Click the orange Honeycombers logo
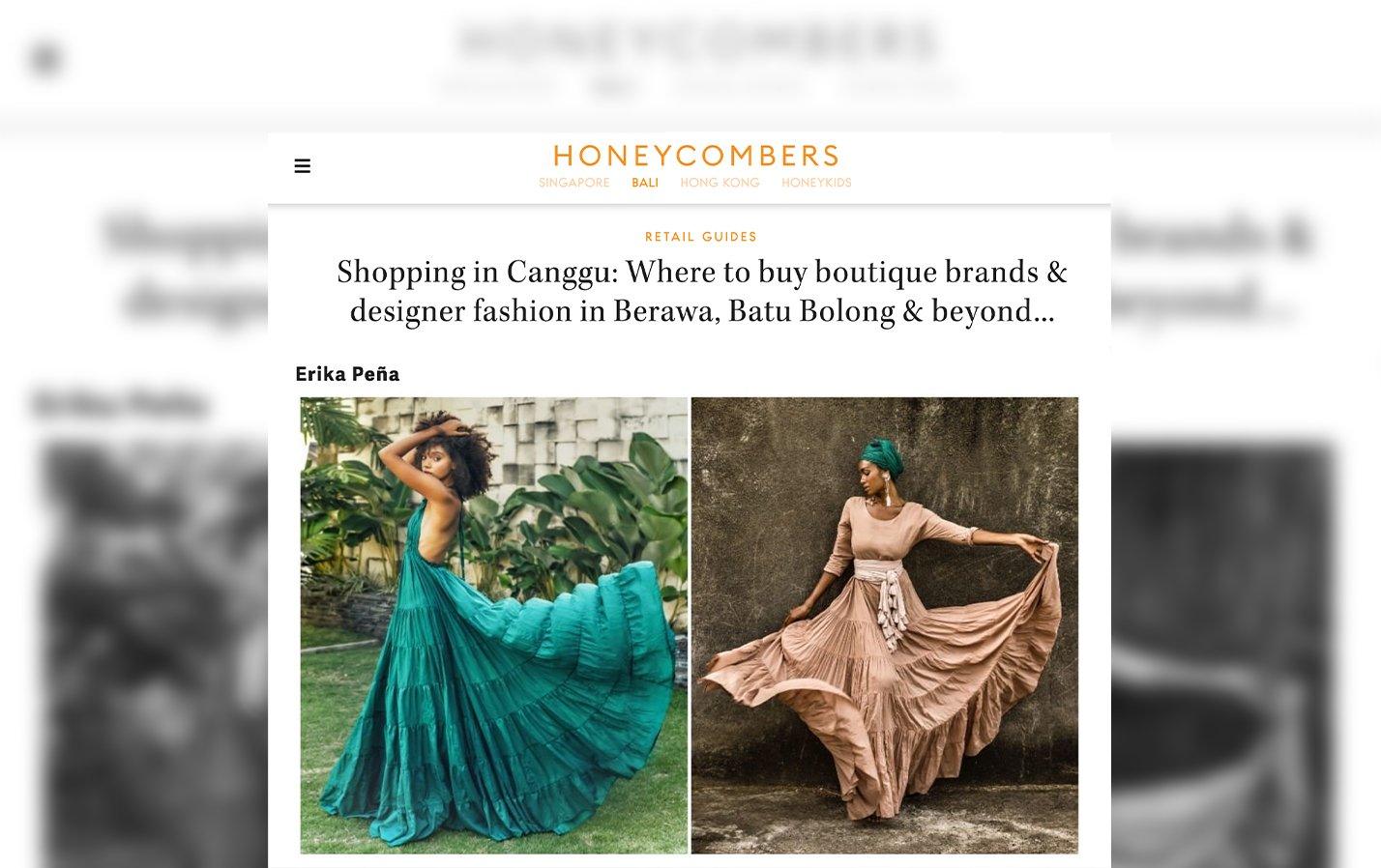Viewport: 1381px width, 868px height. point(696,156)
